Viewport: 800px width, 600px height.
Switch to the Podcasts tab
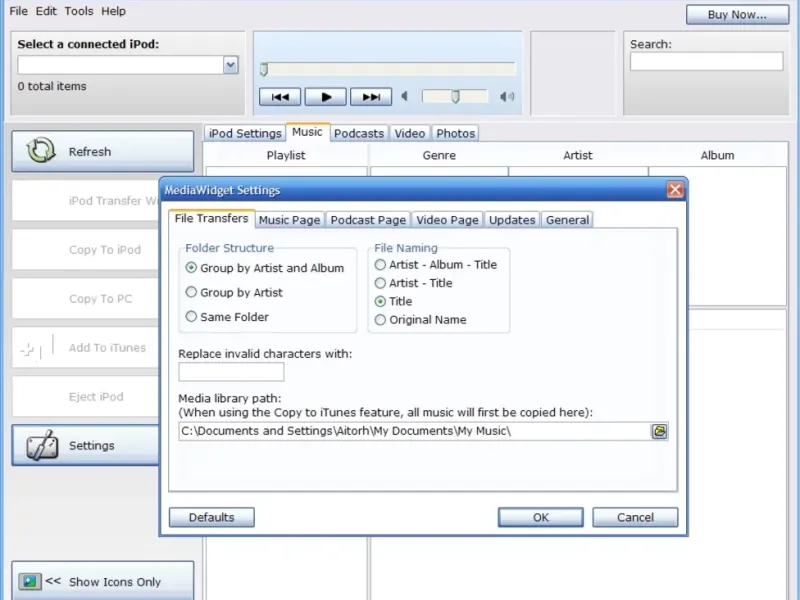359,133
